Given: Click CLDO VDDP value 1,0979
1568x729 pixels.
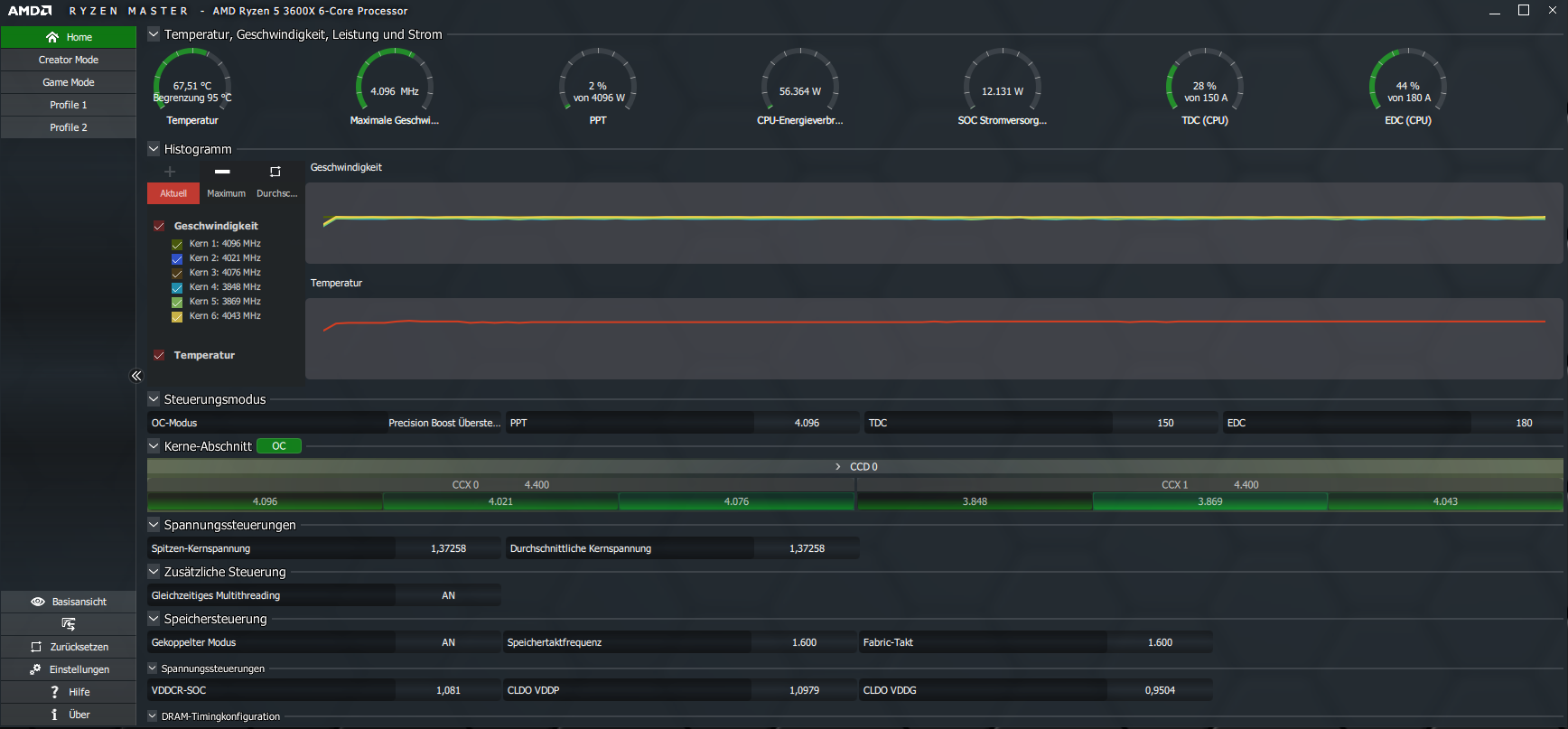Looking at the screenshot, I should (804, 690).
